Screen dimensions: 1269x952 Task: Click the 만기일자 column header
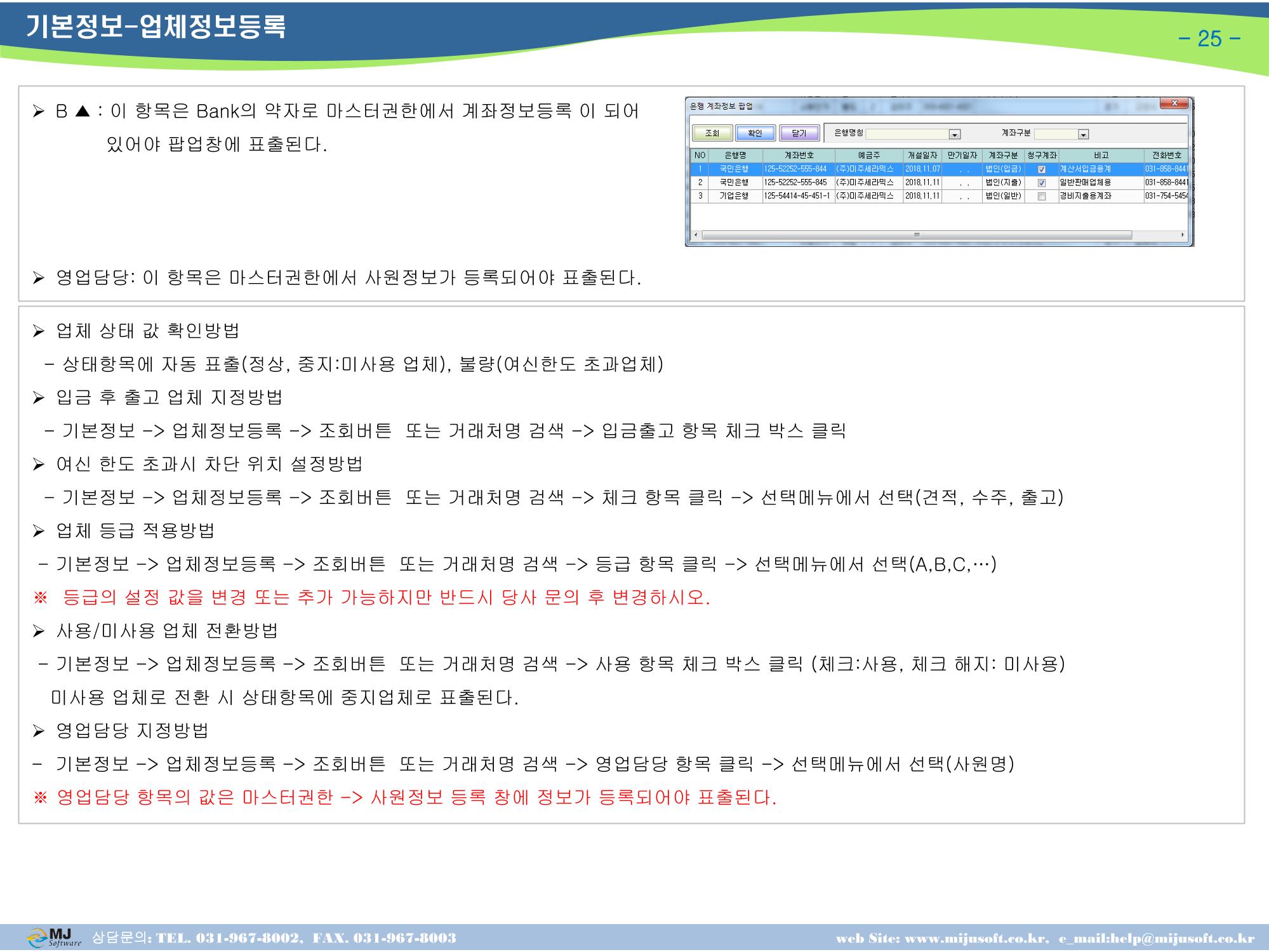click(962, 155)
